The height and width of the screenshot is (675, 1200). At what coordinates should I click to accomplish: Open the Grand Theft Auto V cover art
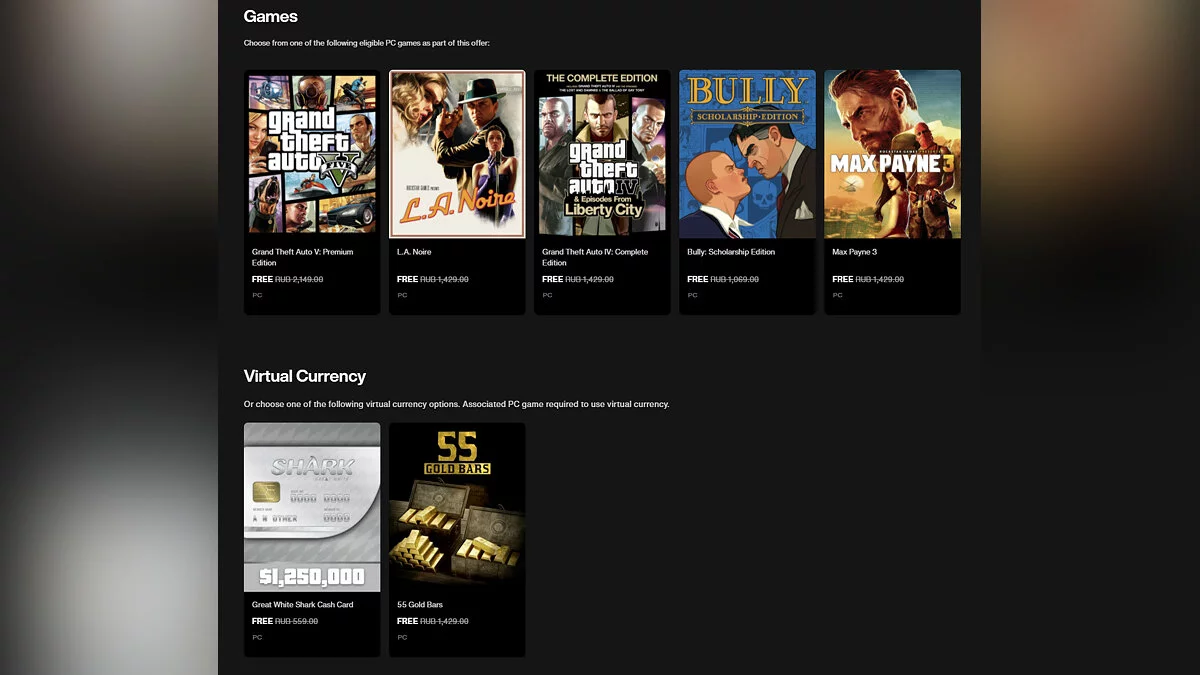pyautogui.click(x=312, y=154)
